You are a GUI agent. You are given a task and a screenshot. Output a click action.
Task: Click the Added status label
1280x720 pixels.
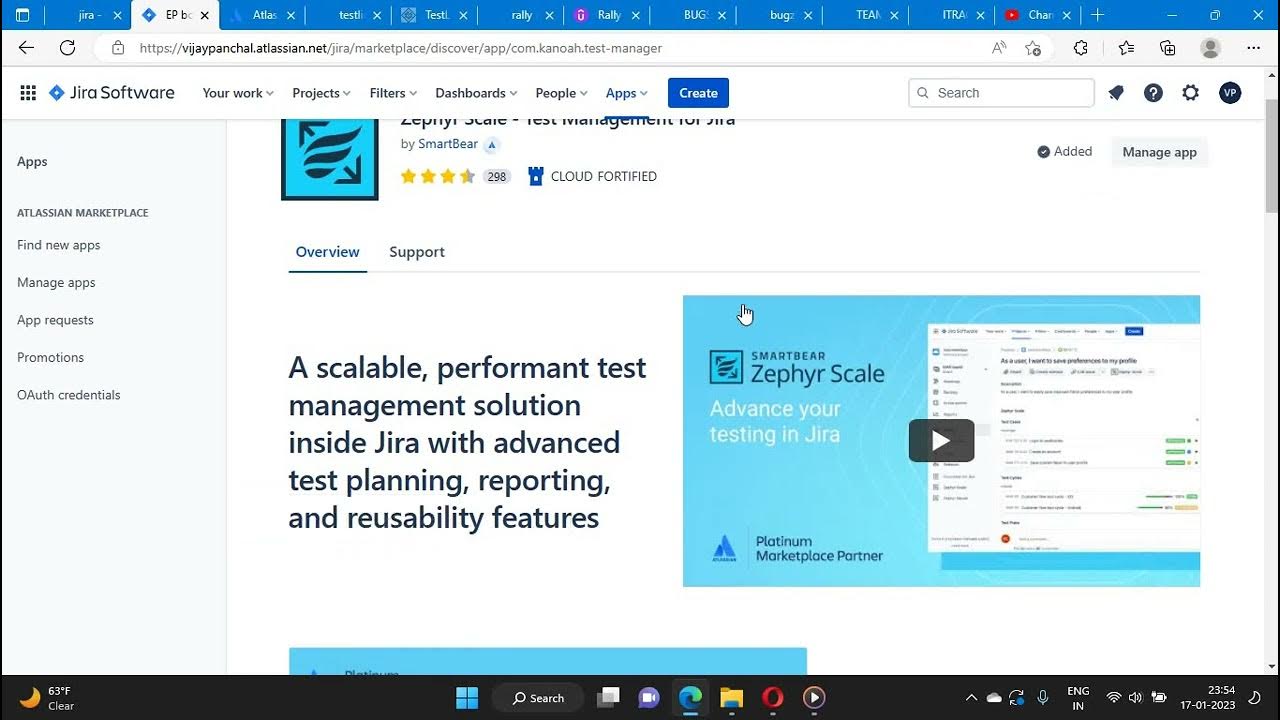(x=1064, y=152)
